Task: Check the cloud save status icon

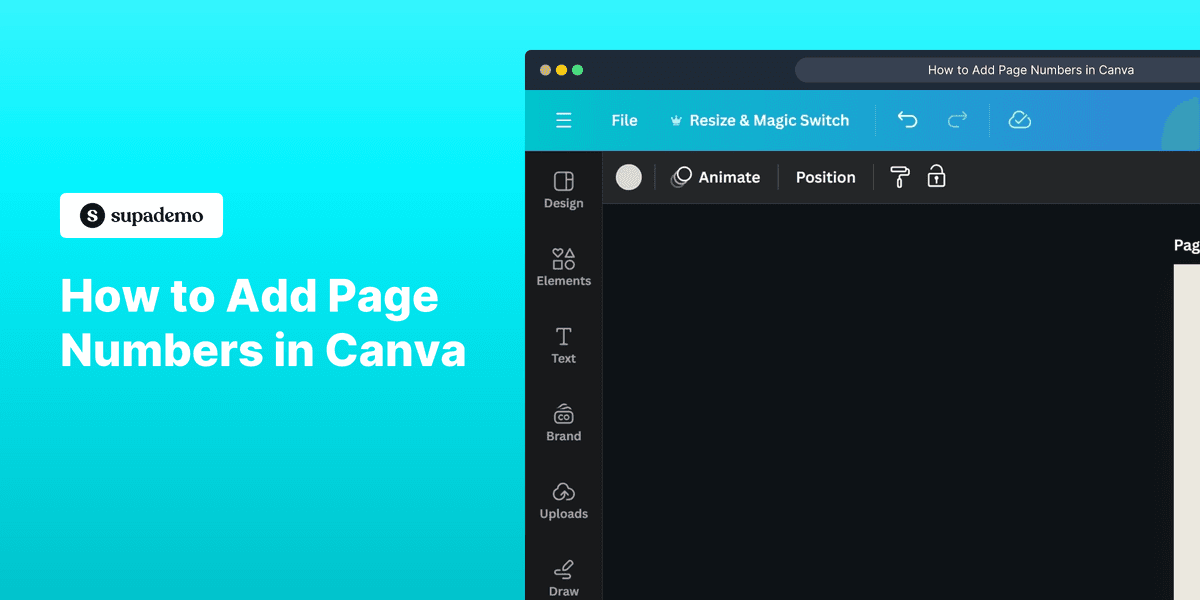Action: point(1019,119)
